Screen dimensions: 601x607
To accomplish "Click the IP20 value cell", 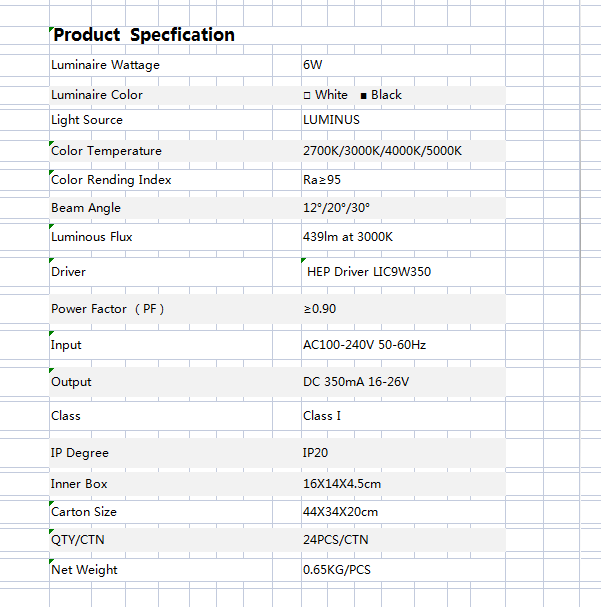I will (317, 453).
